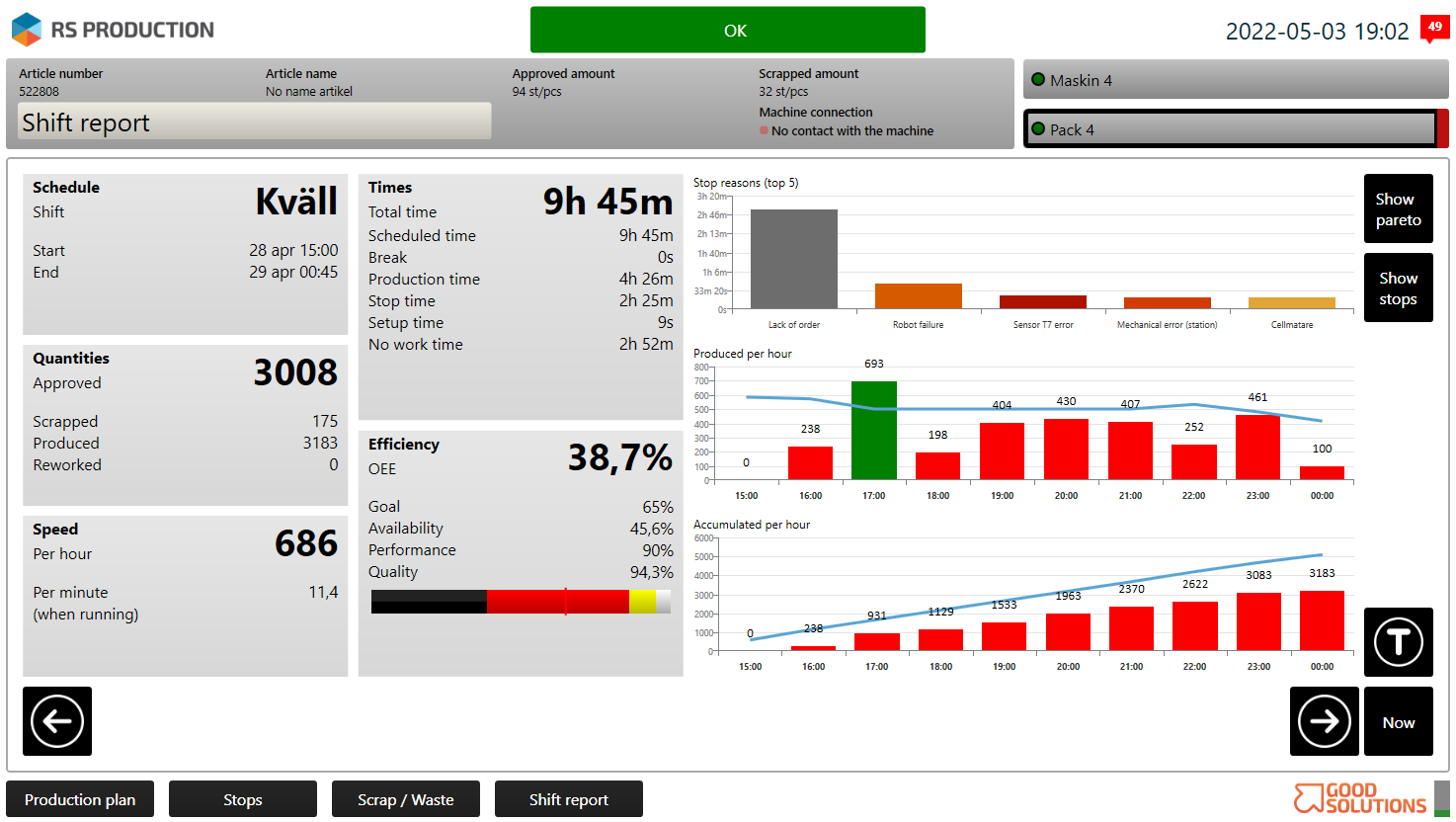Click the back arrow navigation icon

(x=57, y=721)
